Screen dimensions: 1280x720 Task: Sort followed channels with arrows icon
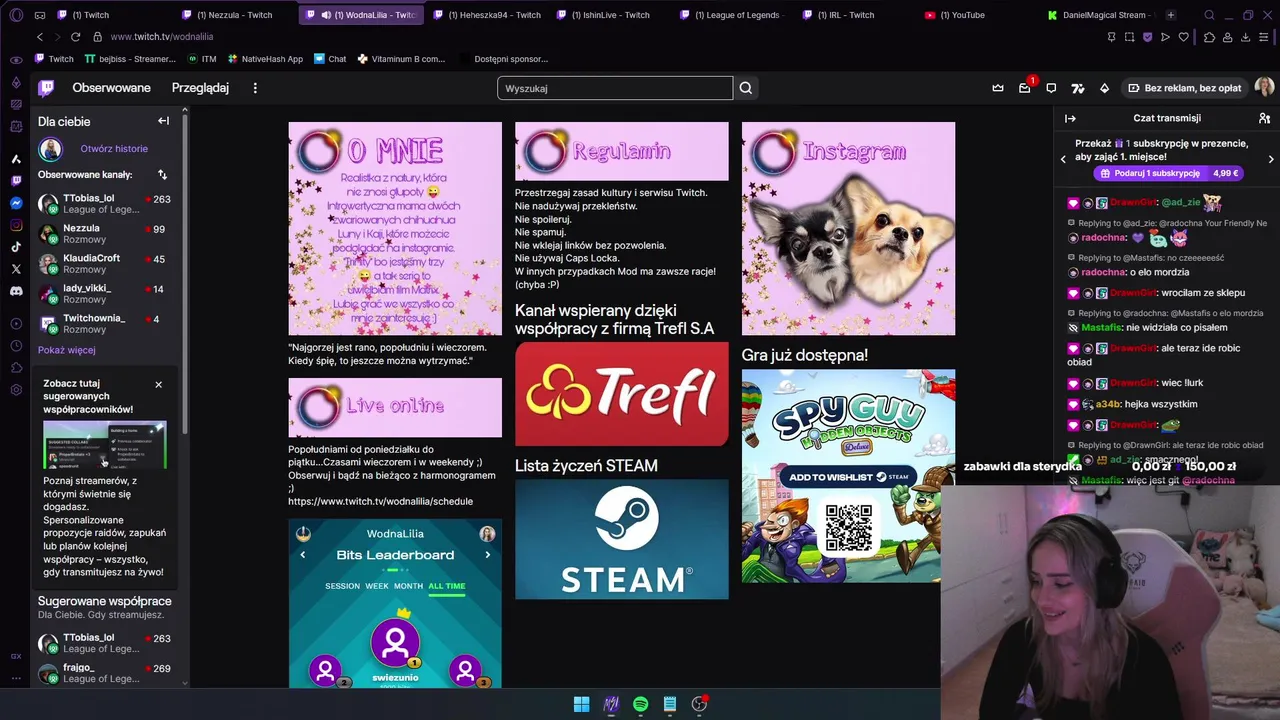(x=162, y=174)
